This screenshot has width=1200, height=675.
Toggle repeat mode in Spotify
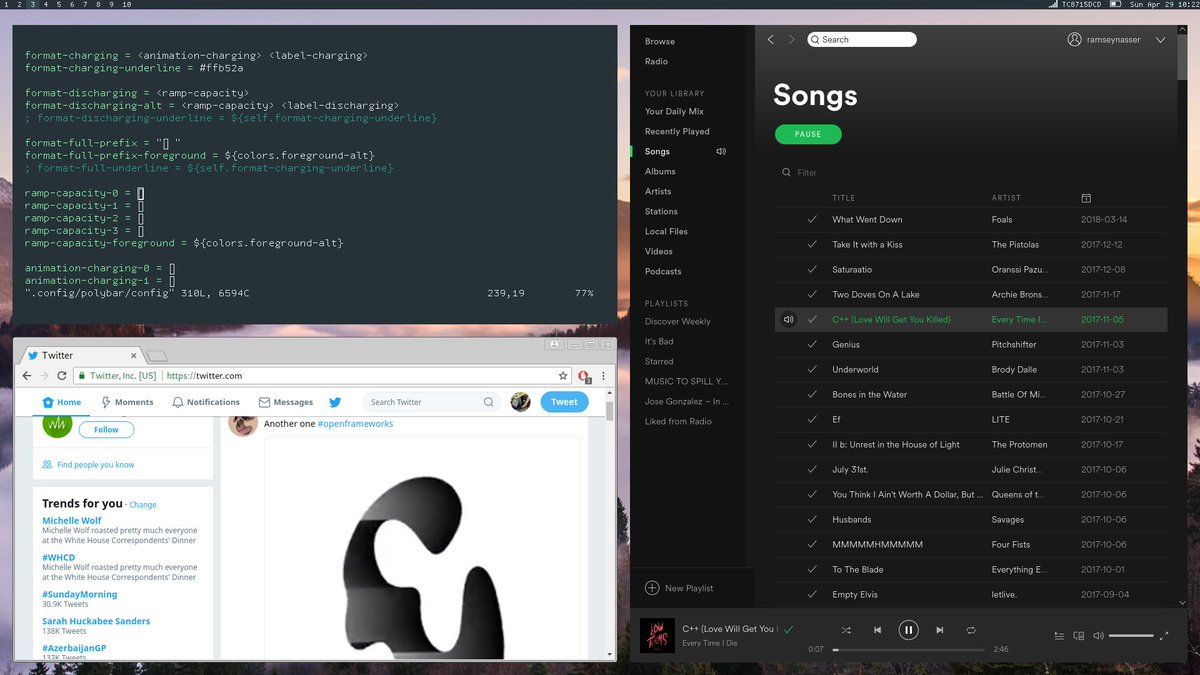tap(970, 630)
